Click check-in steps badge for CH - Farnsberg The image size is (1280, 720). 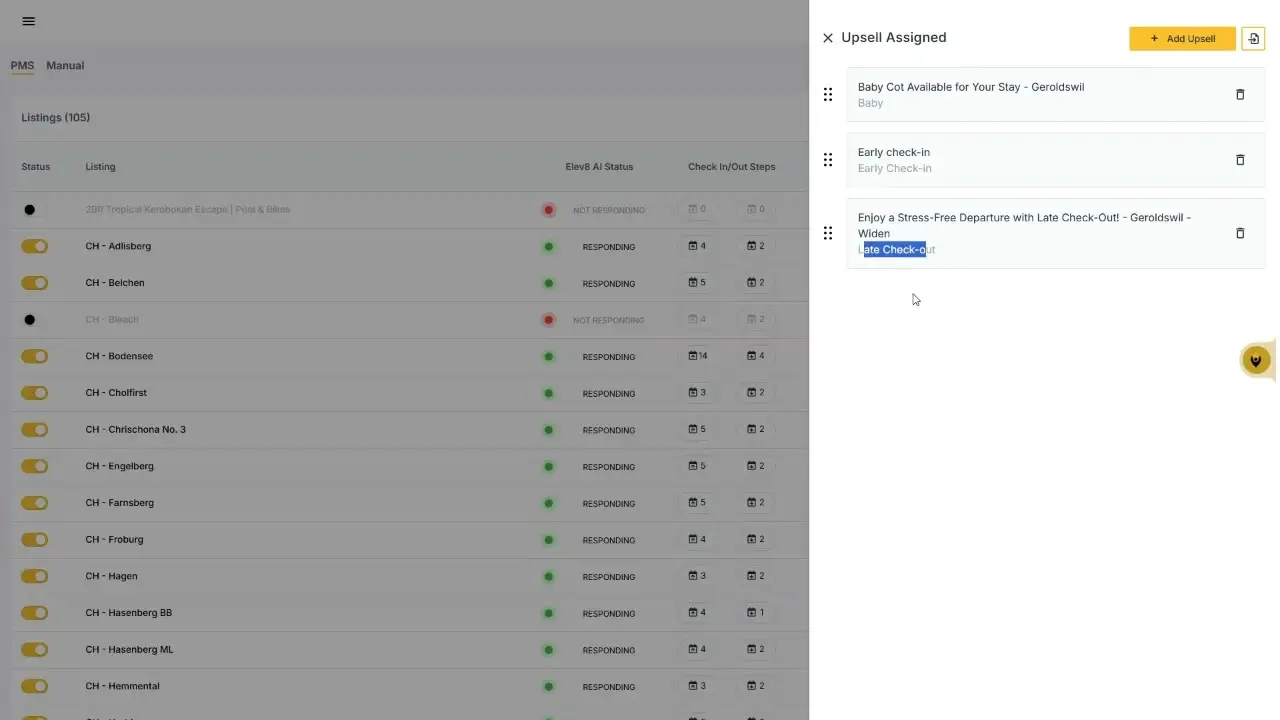[698, 503]
